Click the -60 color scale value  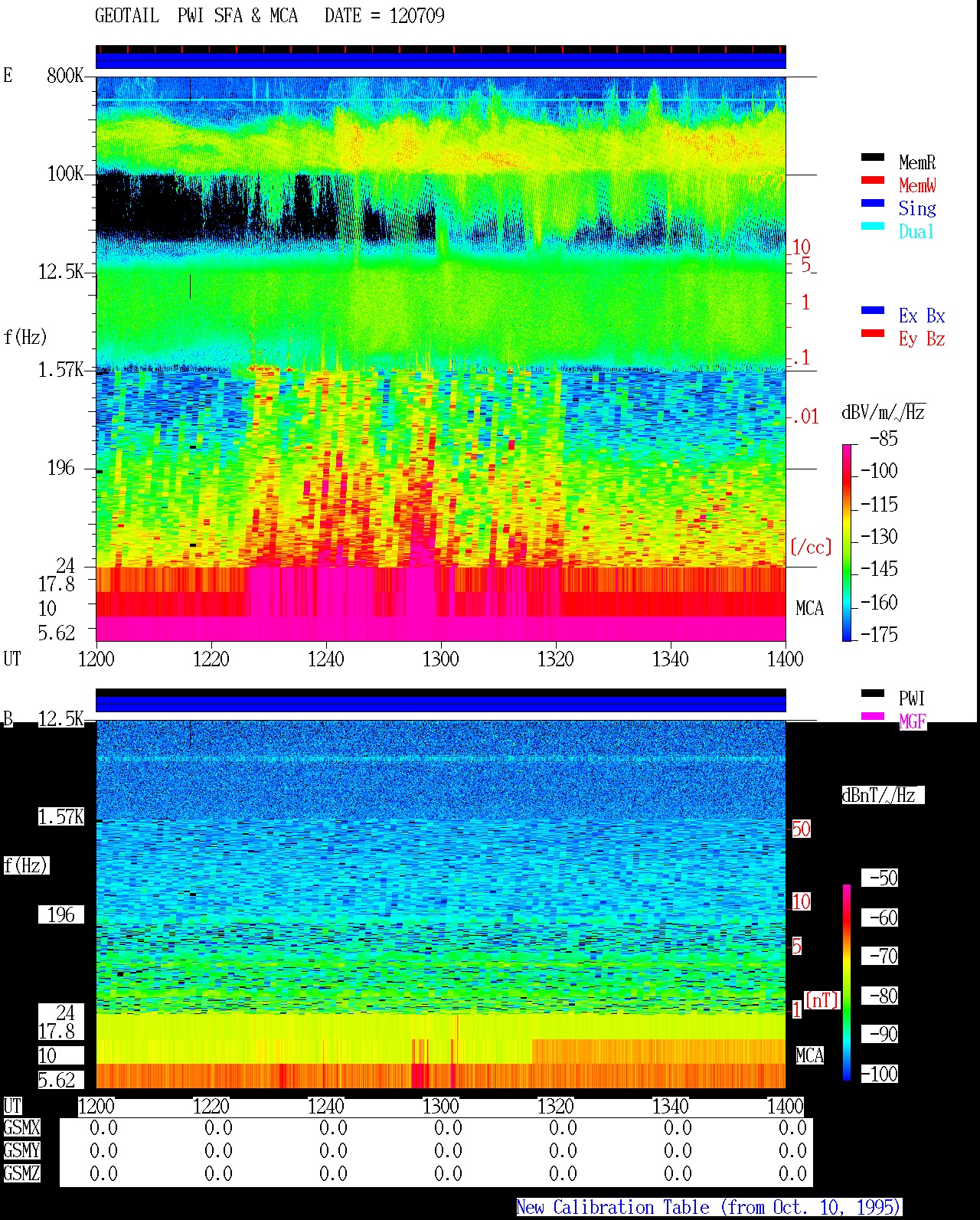point(884,917)
